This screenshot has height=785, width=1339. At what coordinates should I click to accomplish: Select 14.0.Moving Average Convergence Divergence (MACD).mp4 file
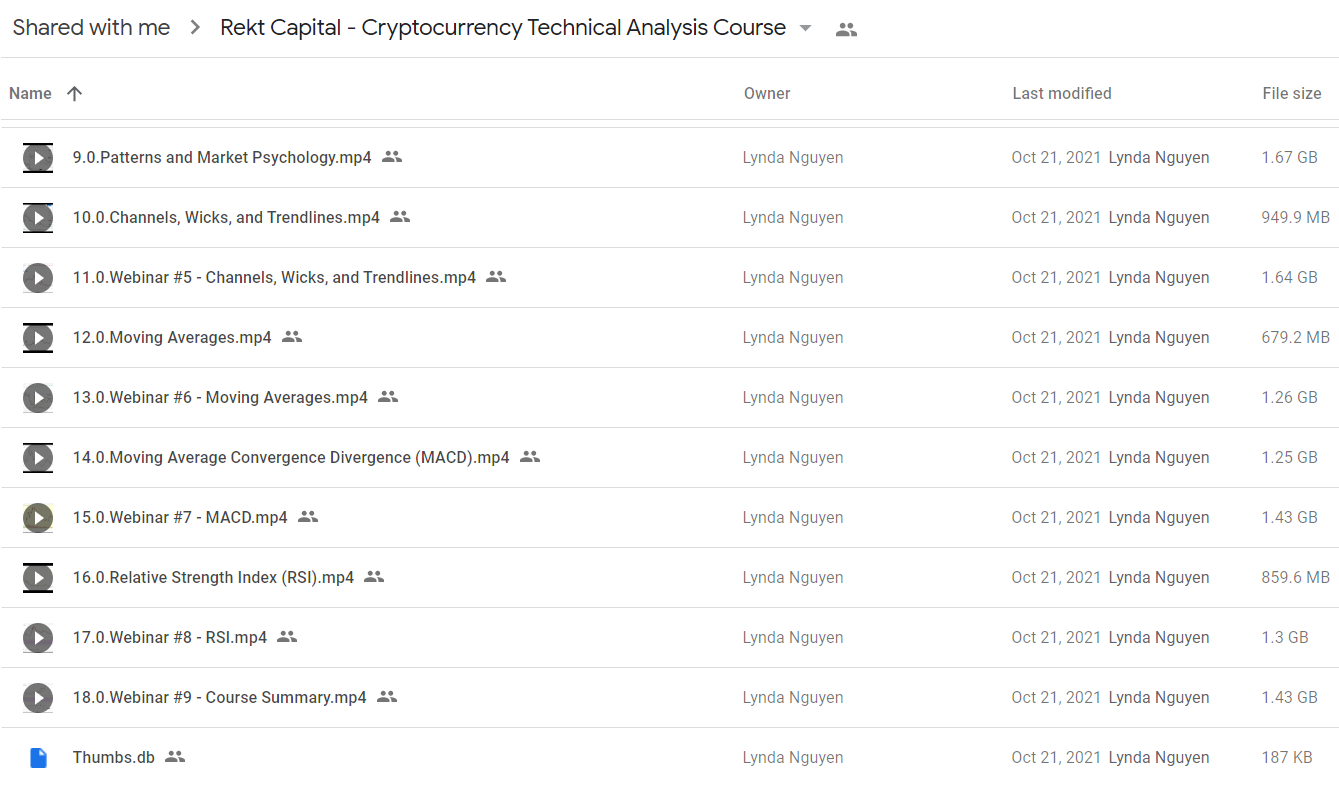pos(291,457)
